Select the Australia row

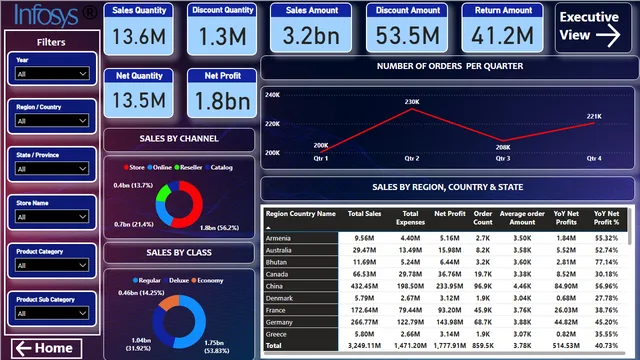(x=445, y=250)
